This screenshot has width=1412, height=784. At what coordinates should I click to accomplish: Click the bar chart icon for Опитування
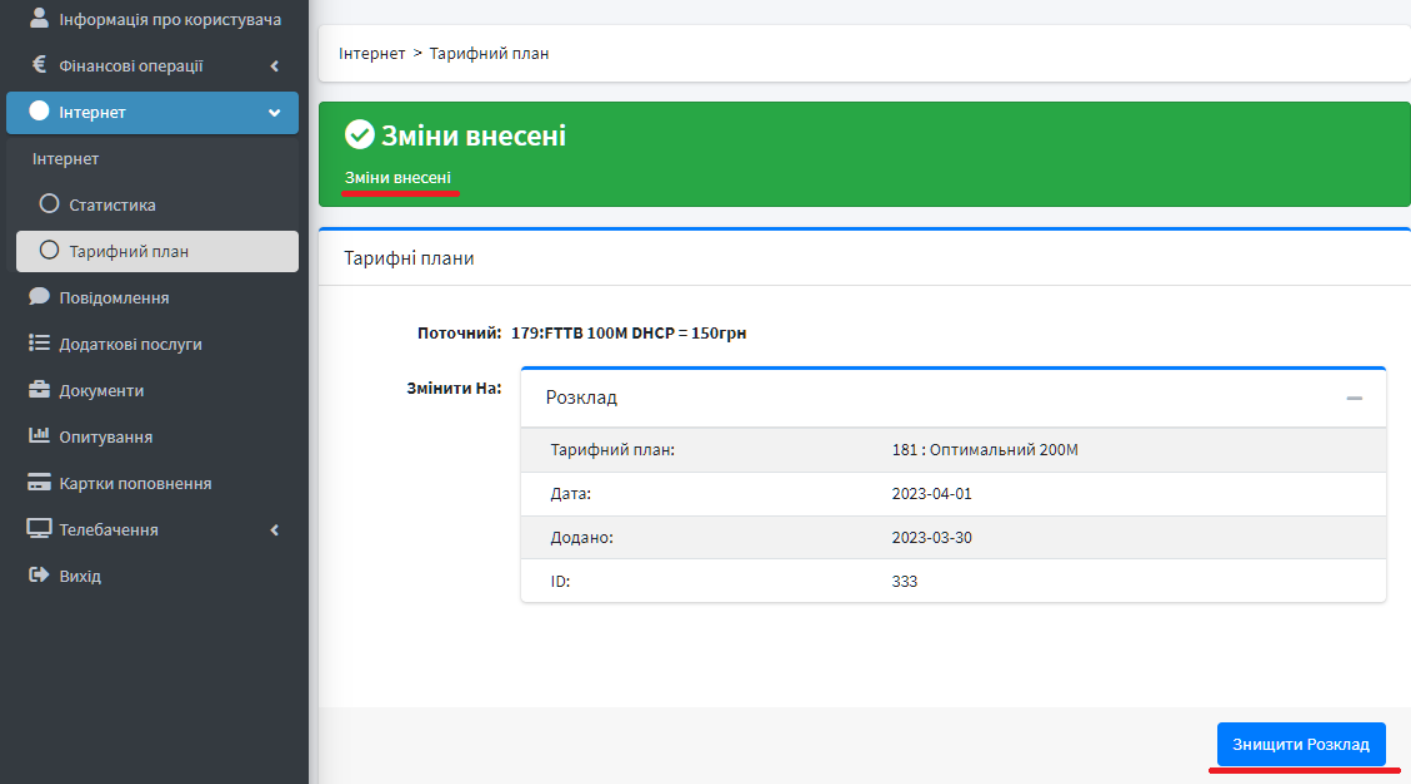(x=39, y=436)
